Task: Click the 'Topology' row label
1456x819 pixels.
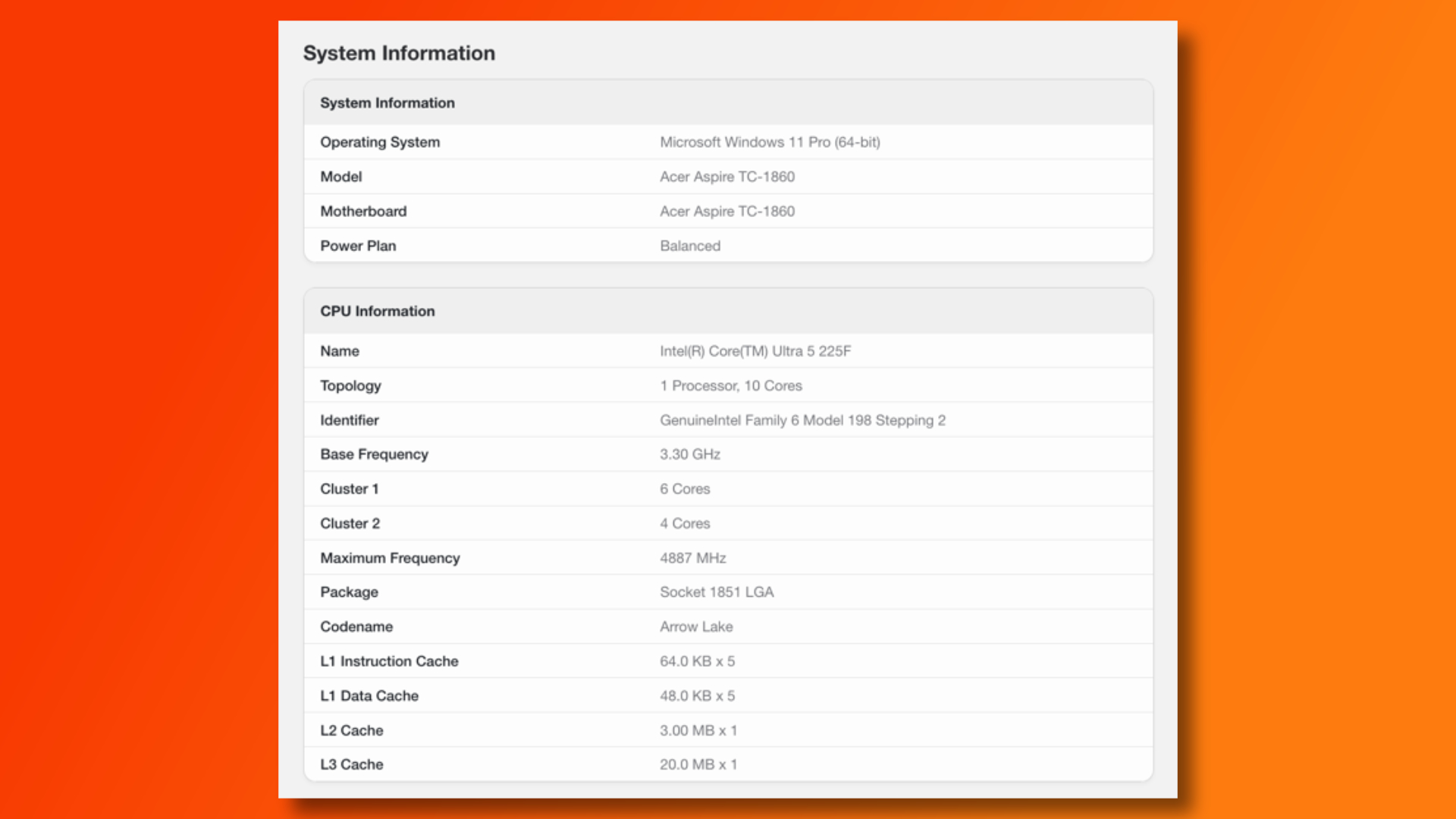Action: (350, 386)
